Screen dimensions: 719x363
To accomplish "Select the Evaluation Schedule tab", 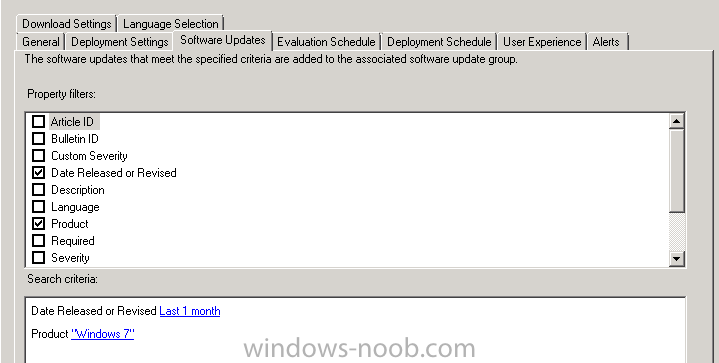I will (x=326, y=42).
